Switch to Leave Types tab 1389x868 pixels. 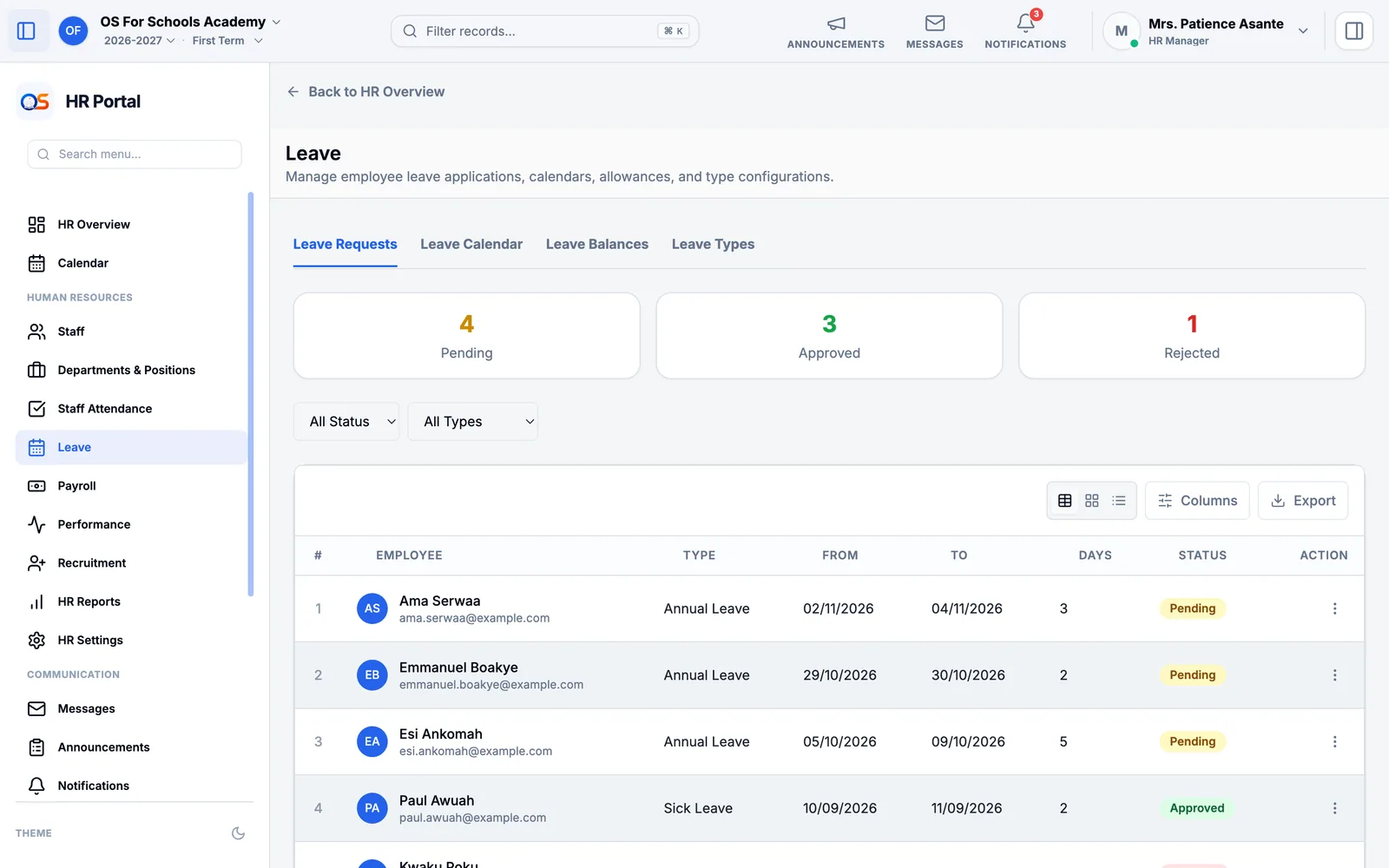click(x=713, y=245)
